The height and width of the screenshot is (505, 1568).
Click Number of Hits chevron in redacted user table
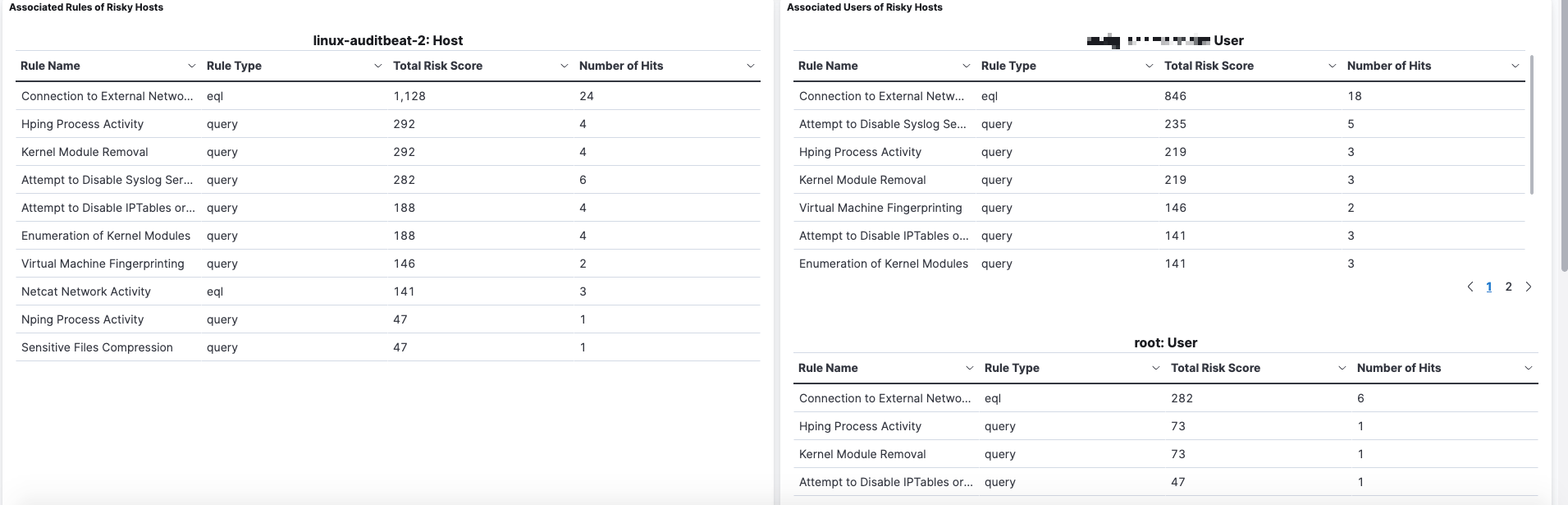click(x=1515, y=66)
